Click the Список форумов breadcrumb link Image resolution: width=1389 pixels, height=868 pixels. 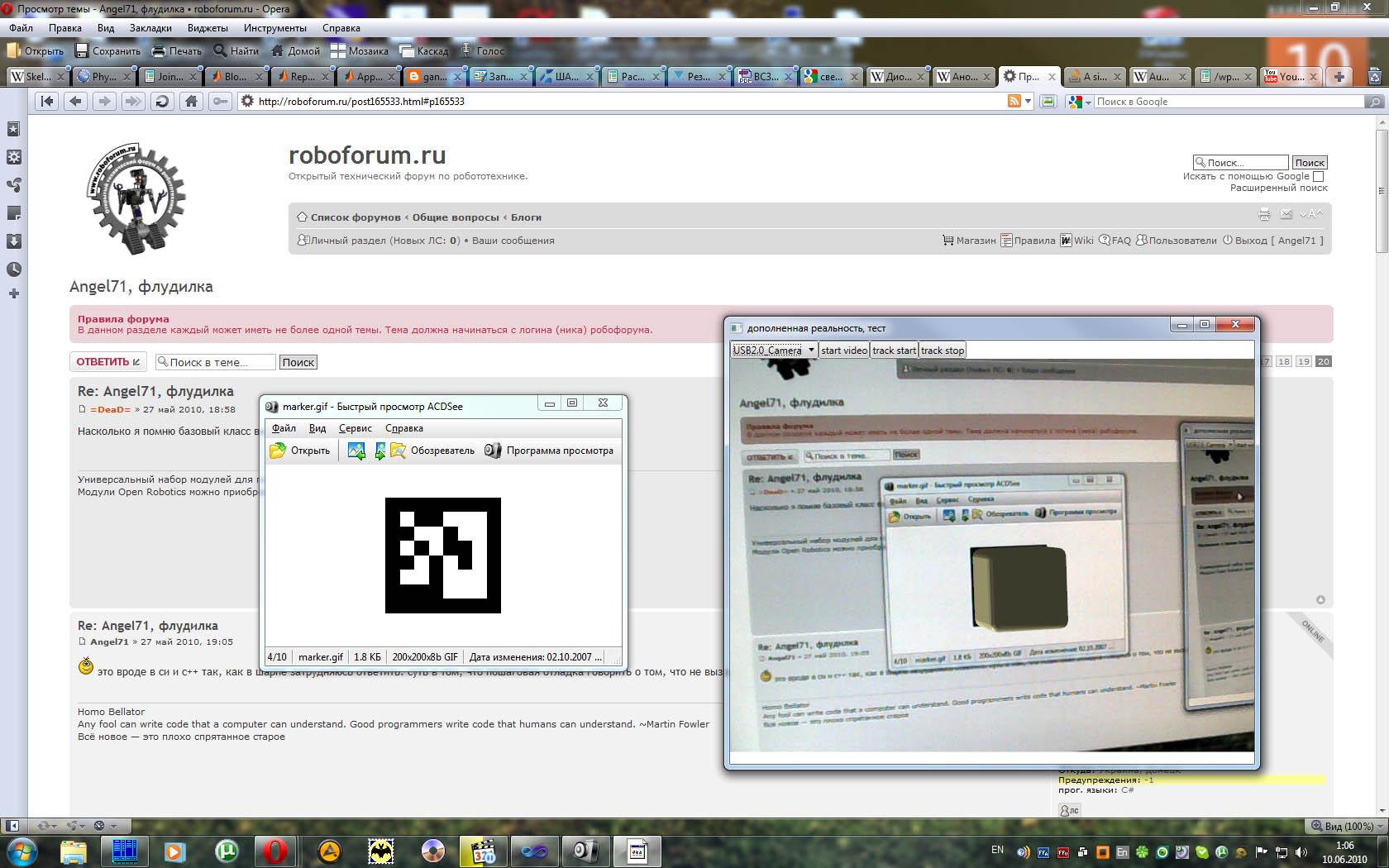click(355, 217)
